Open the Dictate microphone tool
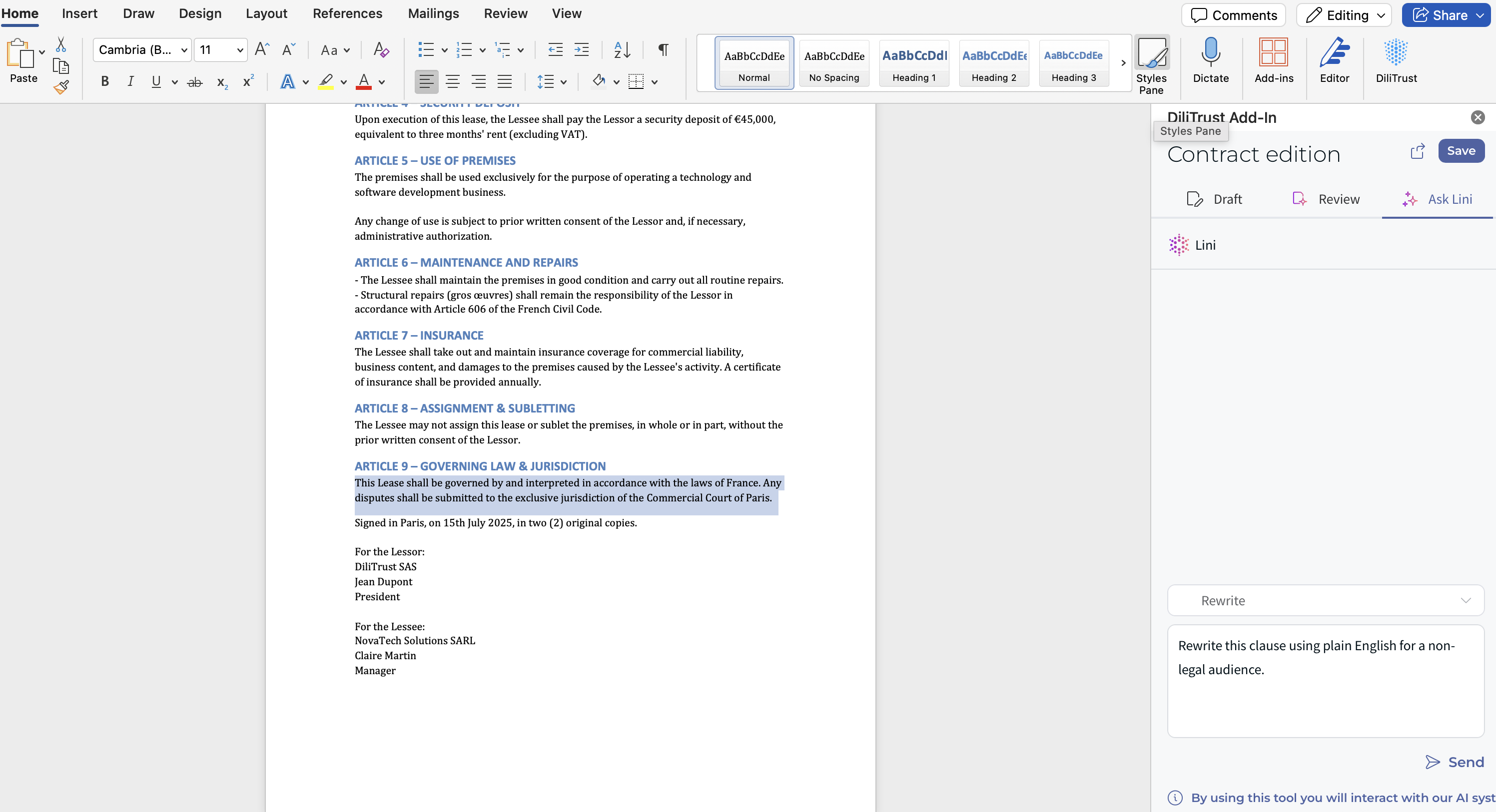Image resolution: width=1496 pixels, height=812 pixels. (1210, 60)
